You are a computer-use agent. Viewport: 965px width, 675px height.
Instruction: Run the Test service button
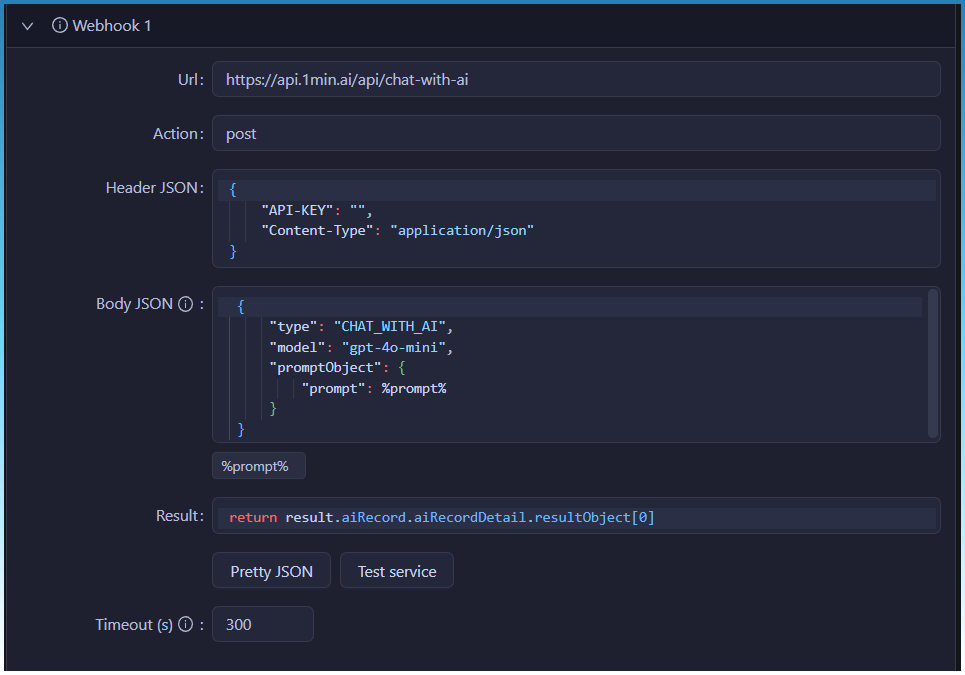click(x=396, y=572)
